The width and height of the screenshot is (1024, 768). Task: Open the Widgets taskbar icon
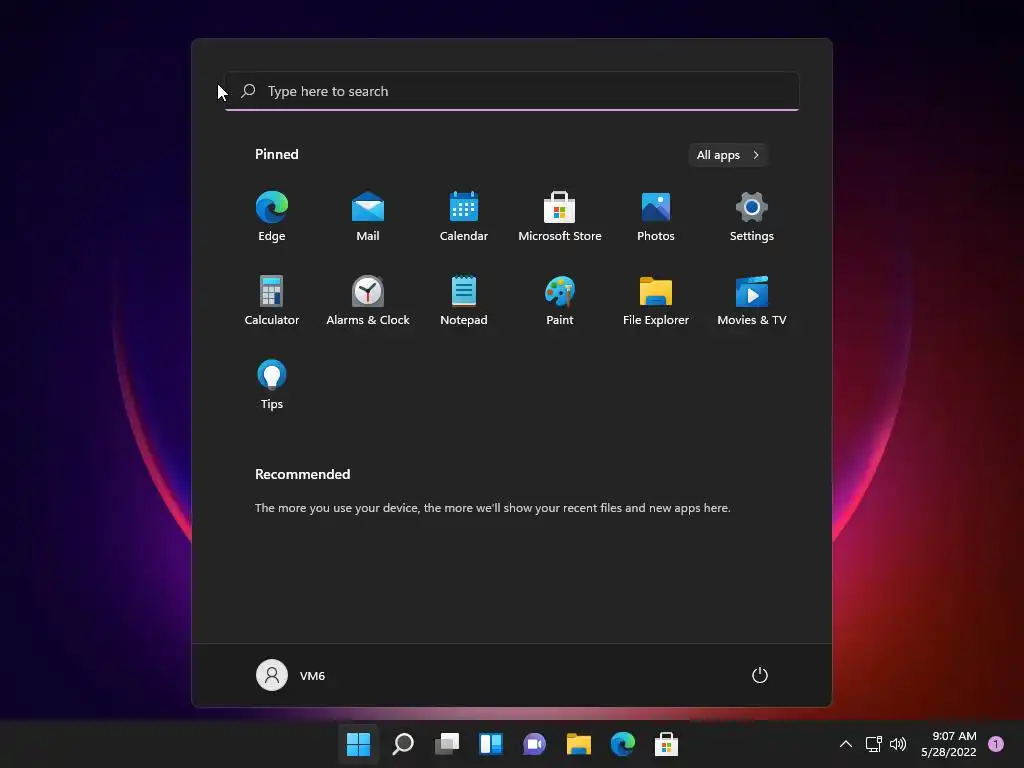tap(490, 744)
